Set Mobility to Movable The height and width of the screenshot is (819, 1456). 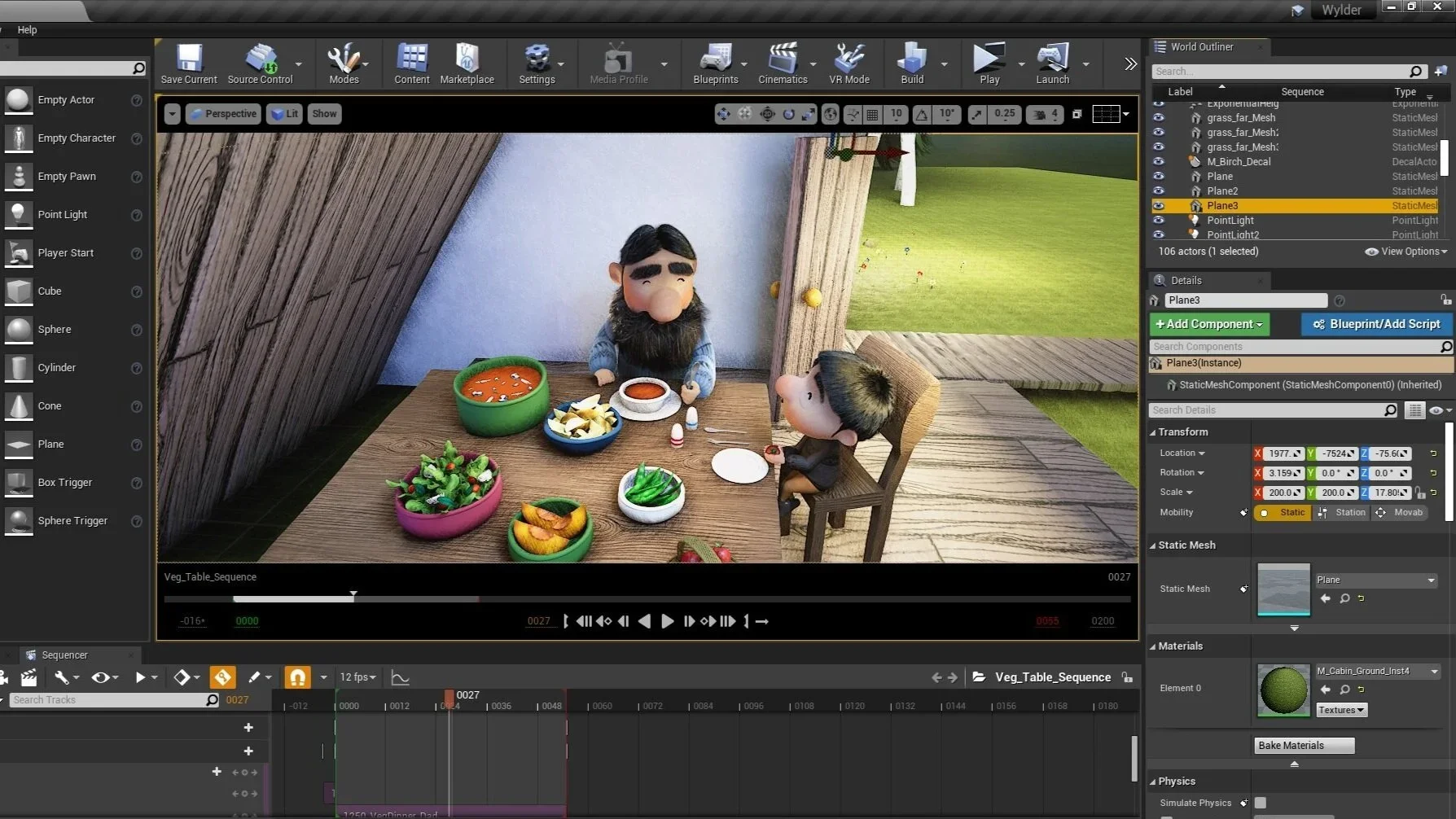coord(1401,513)
